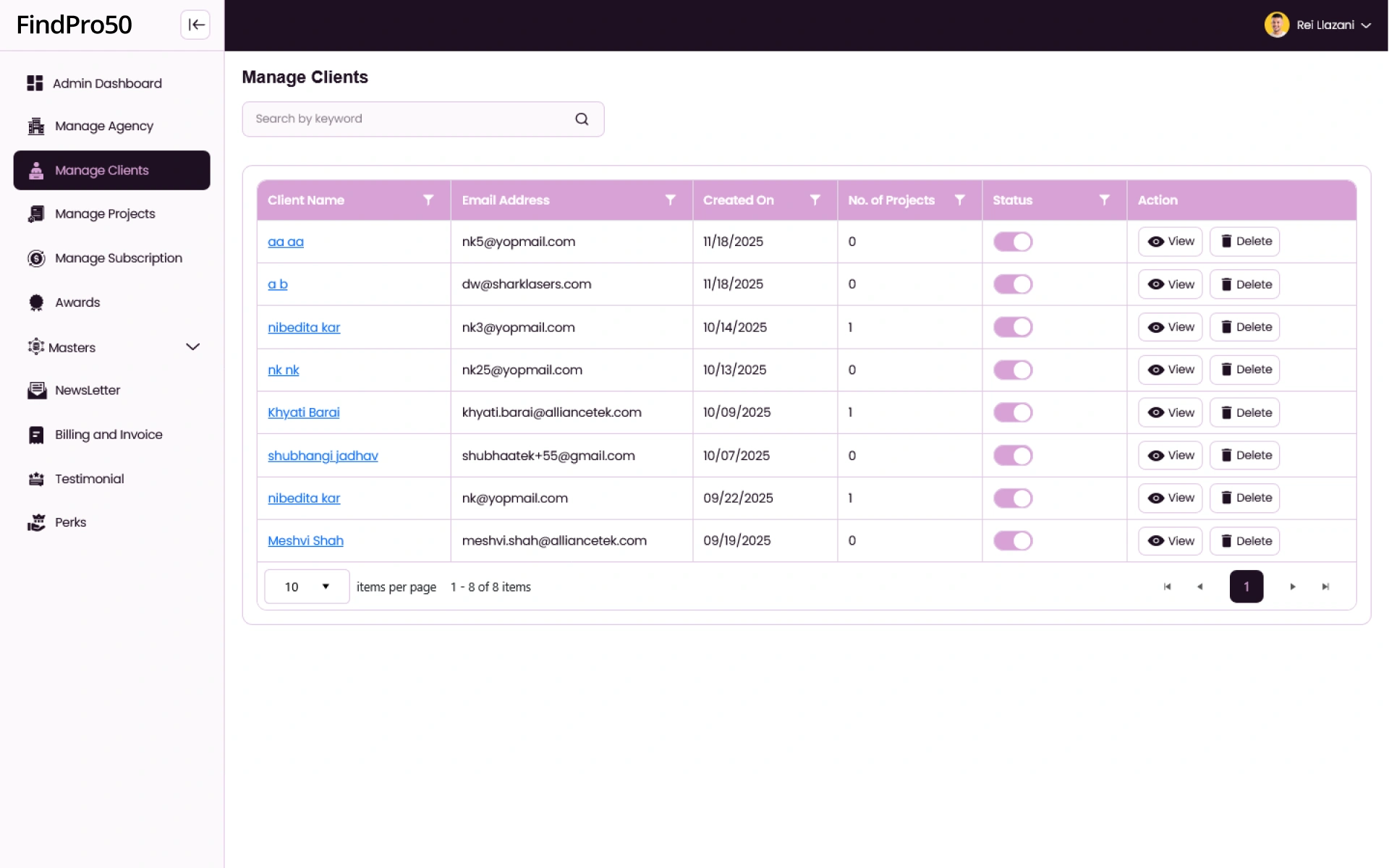Click the Email Address filter funnel icon
The width and height of the screenshot is (1389, 868).
(x=671, y=200)
